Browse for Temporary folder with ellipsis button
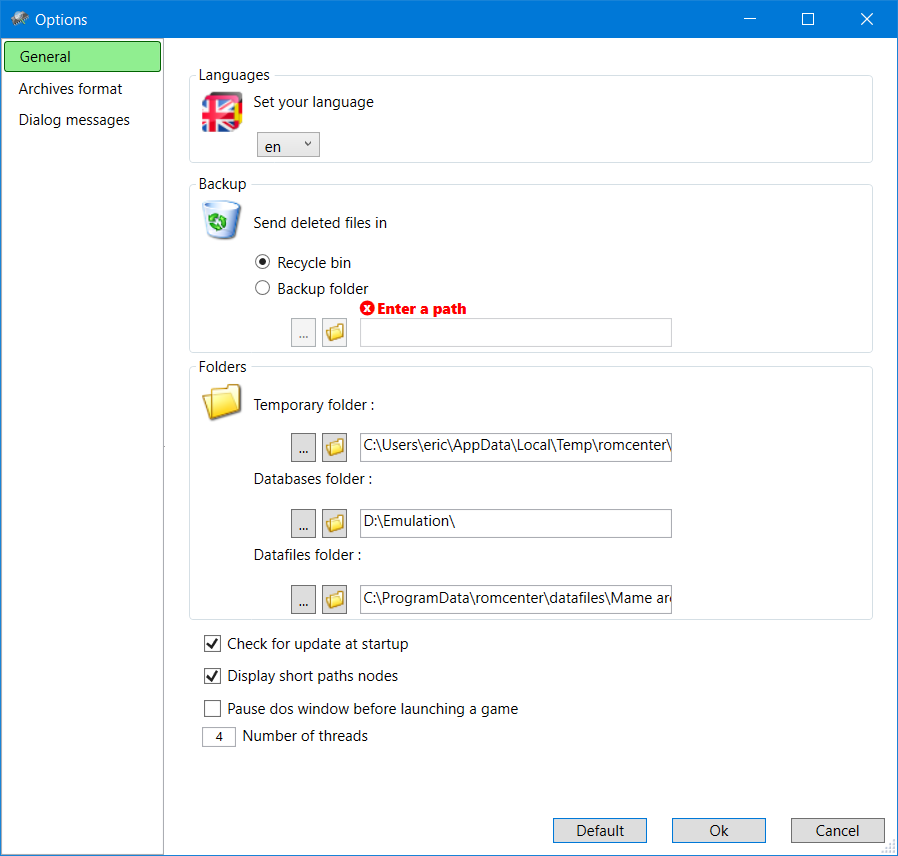This screenshot has height=856, width=898. tap(303, 446)
